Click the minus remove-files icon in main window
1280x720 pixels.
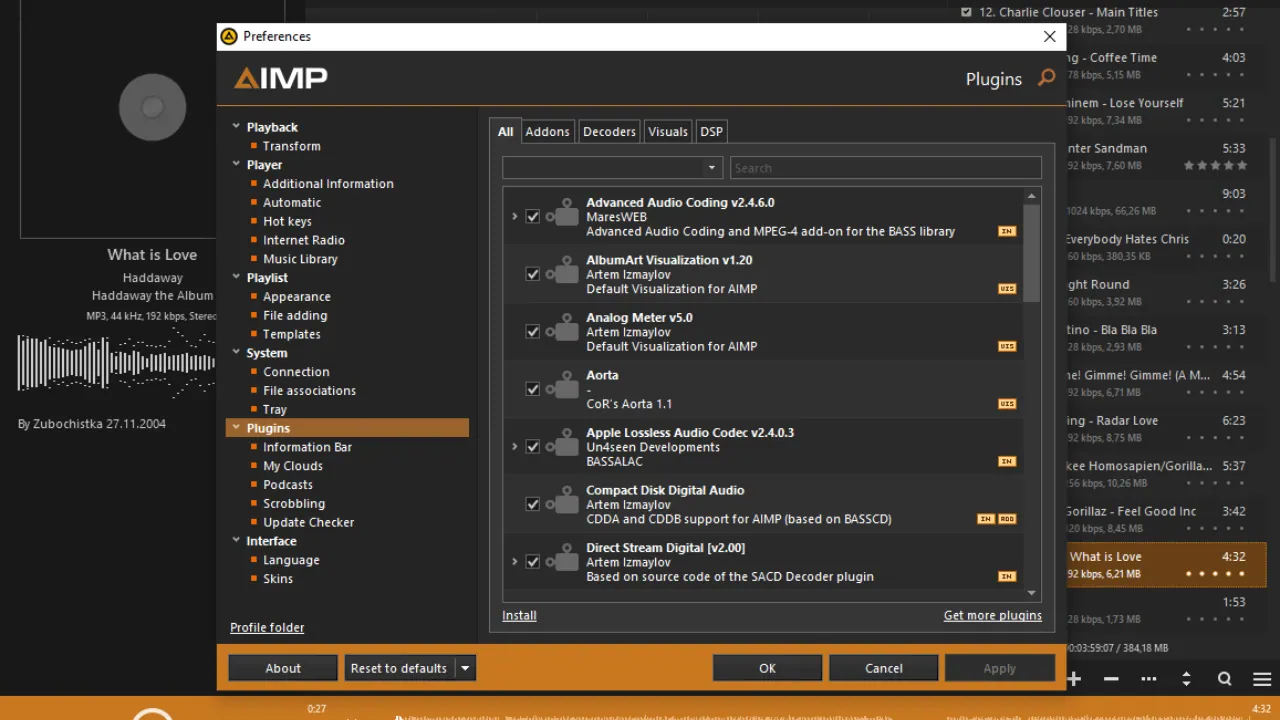coord(1111,679)
